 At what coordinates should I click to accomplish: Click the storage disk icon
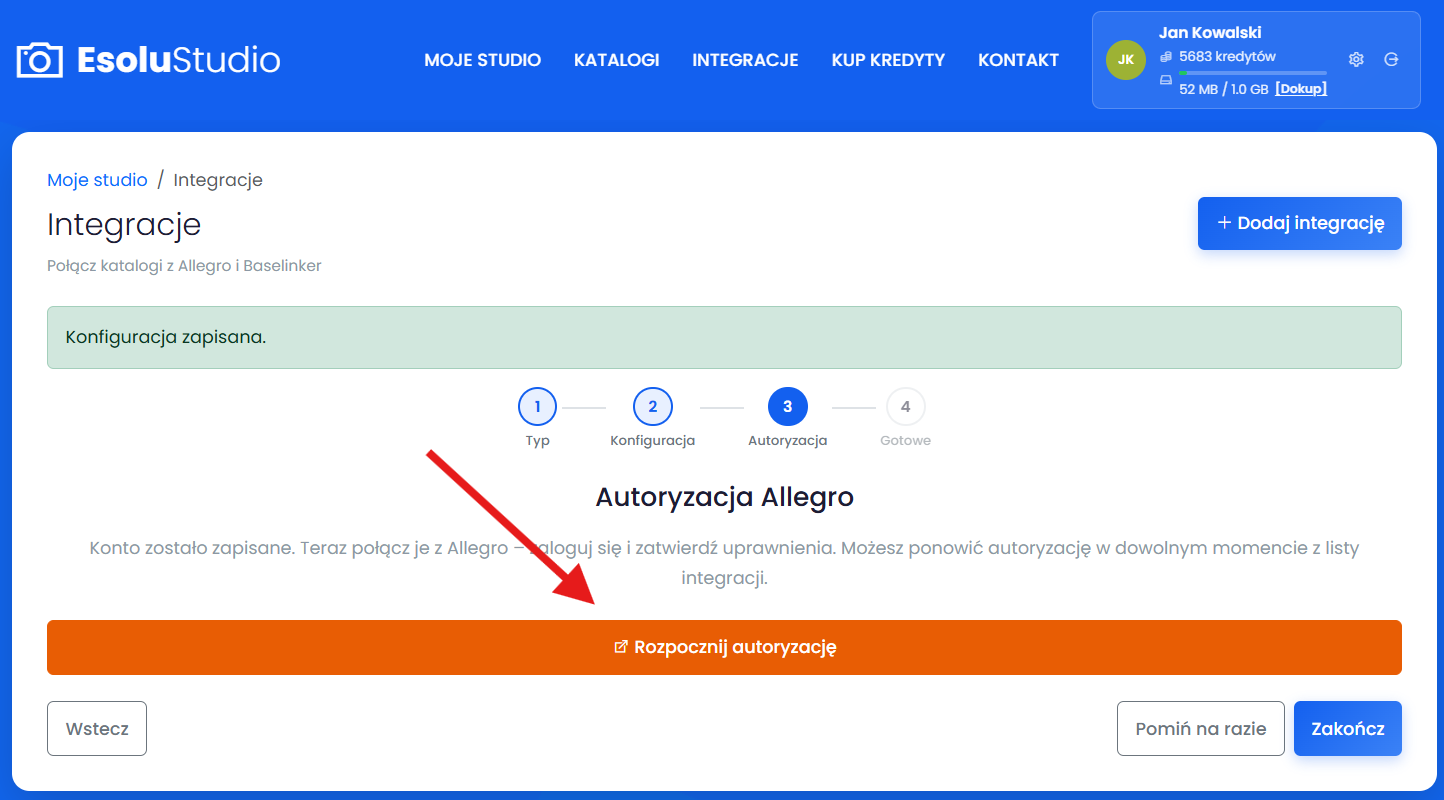1166,80
